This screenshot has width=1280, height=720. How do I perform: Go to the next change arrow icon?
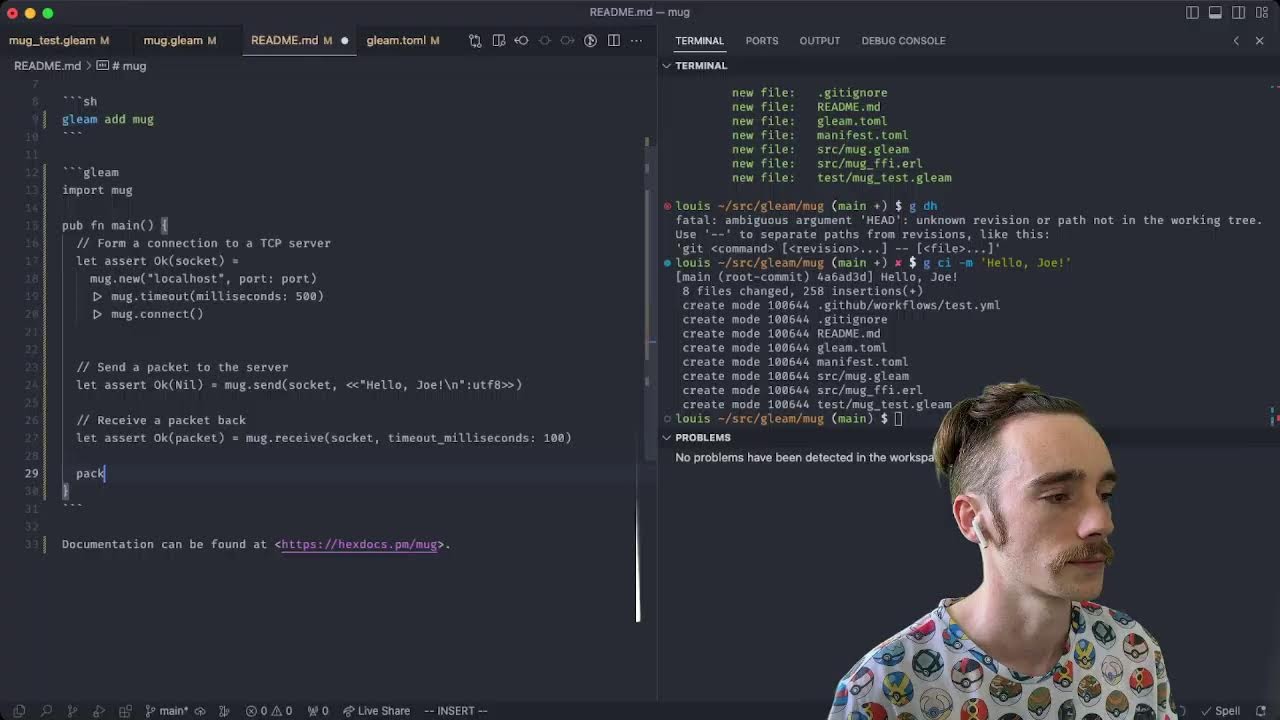[567, 41]
